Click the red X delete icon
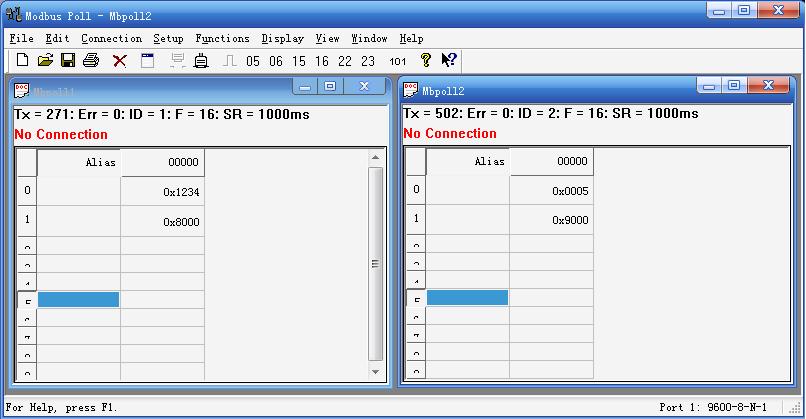Screen dimensions: 806x419 [x=120, y=61]
